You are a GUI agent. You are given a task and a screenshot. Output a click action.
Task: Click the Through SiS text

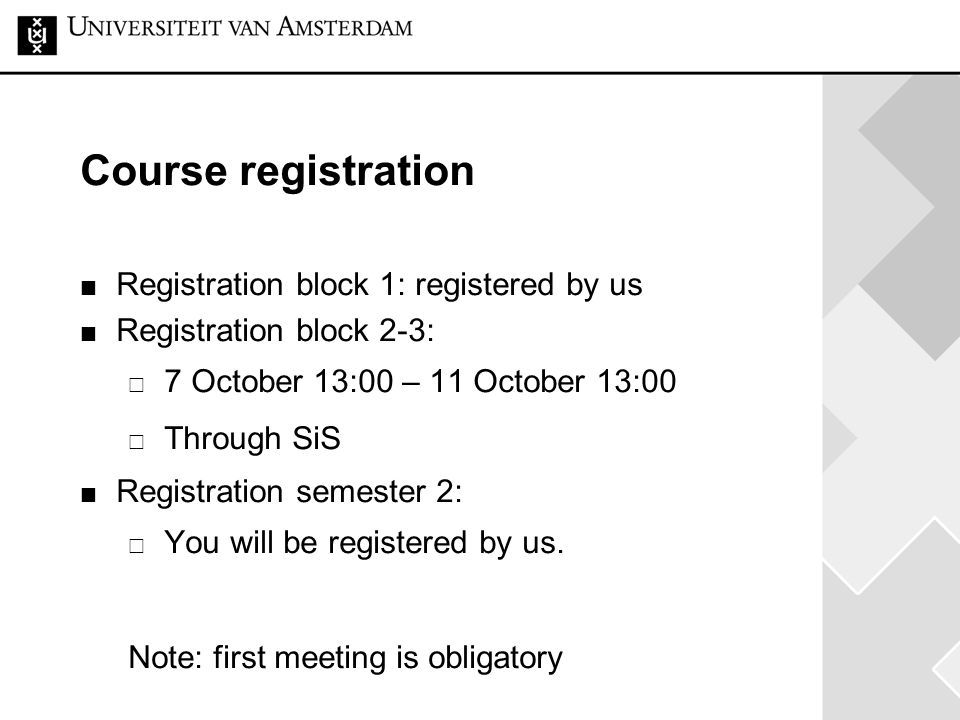(x=252, y=439)
